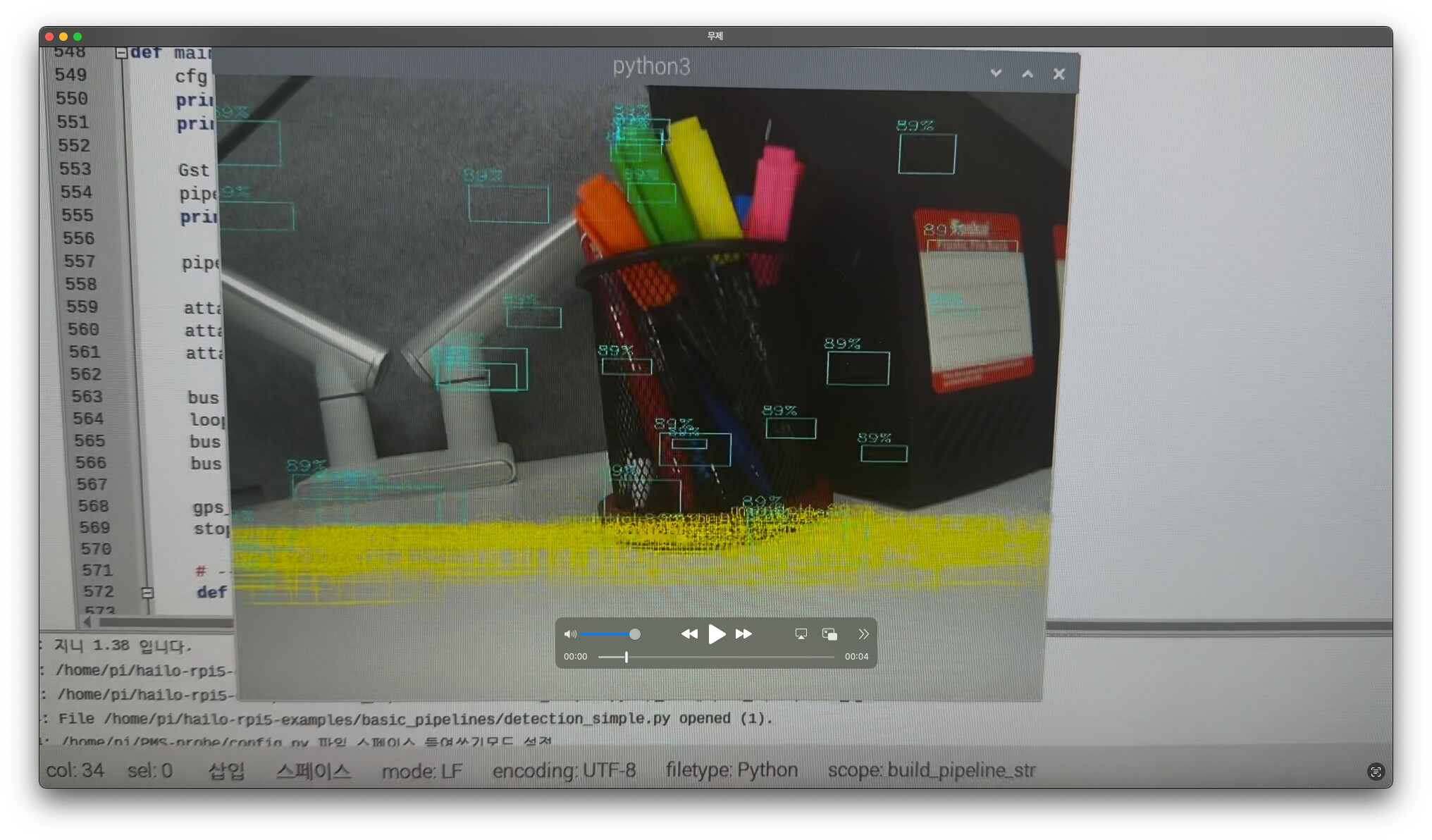Click the volume slider knob
Viewport: 1432px width, 840px height.
pos(635,634)
